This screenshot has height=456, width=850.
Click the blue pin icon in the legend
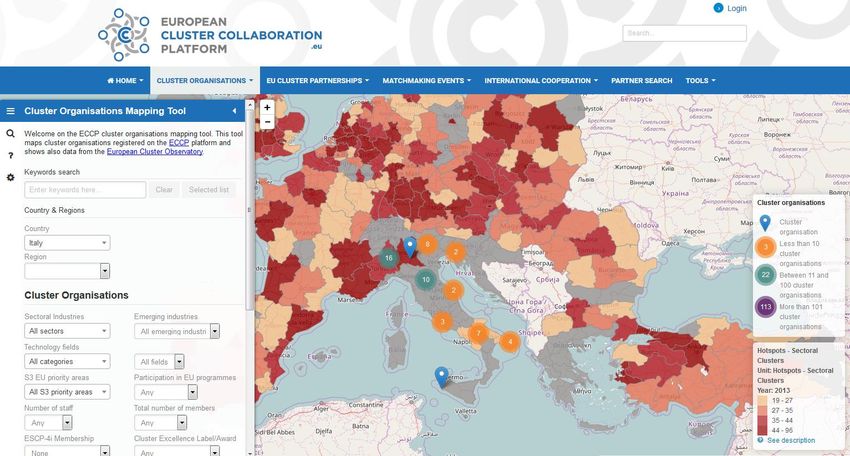[x=765, y=223]
